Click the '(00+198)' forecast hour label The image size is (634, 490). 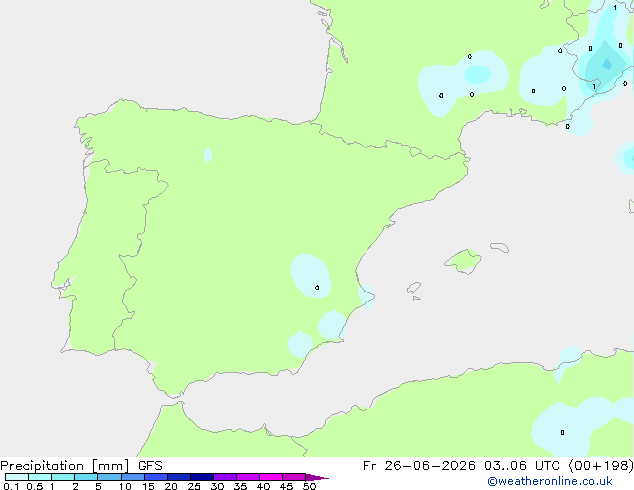601,466
